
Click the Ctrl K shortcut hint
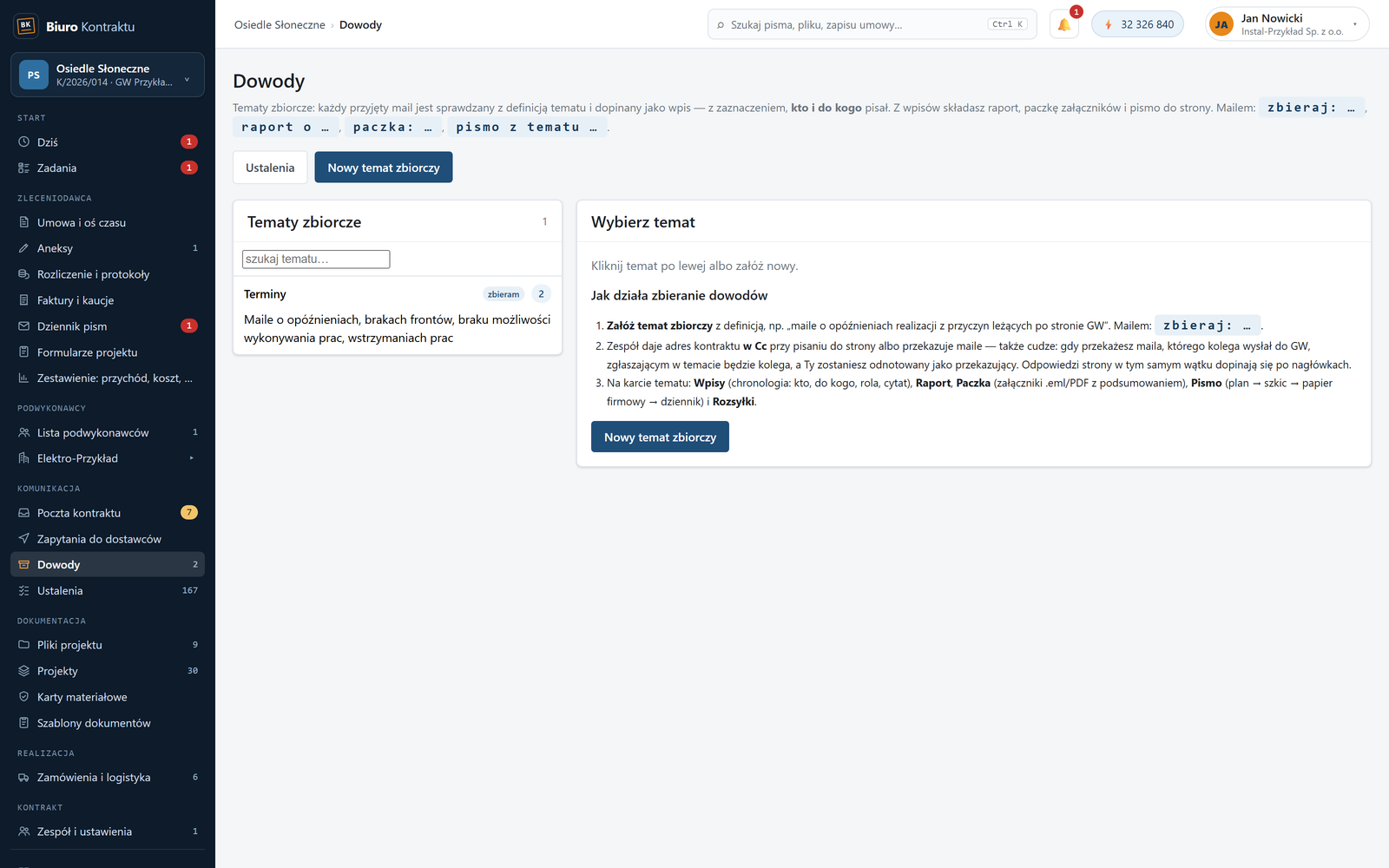tap(1008, 24)
